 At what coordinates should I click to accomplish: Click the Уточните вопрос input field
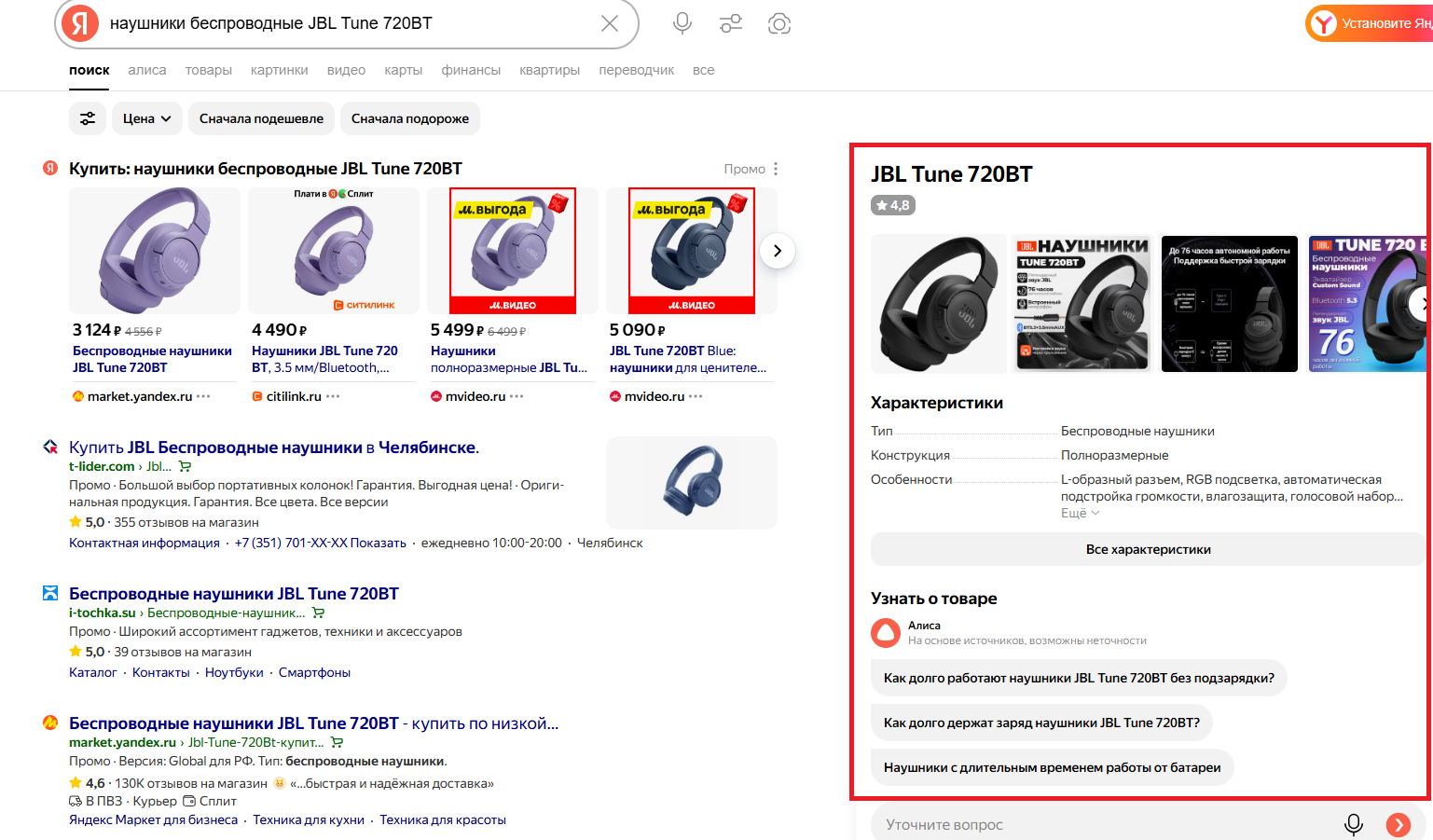(1100, 824)
